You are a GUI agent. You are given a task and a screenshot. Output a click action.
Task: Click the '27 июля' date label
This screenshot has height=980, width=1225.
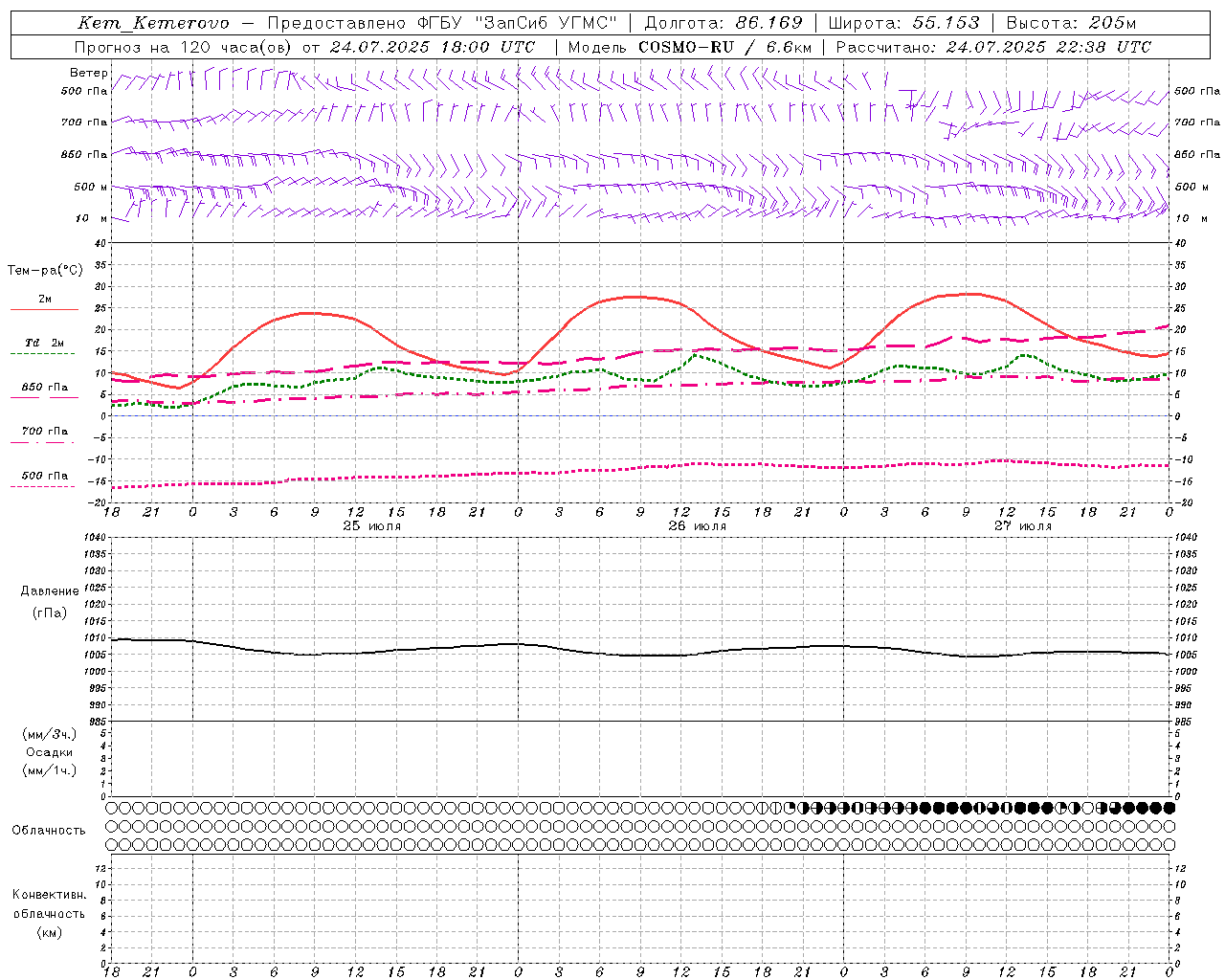[x=1022, y=526]
